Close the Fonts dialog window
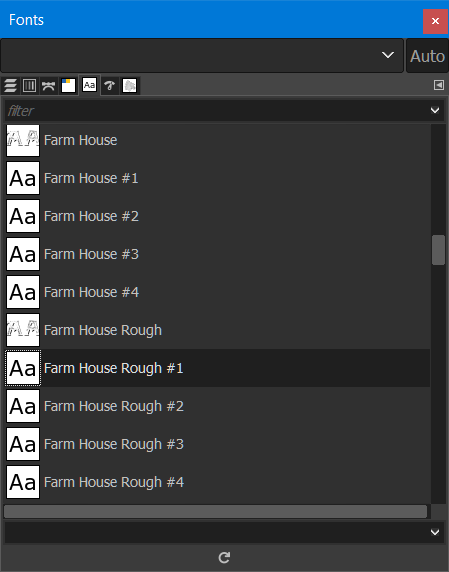 435,21
